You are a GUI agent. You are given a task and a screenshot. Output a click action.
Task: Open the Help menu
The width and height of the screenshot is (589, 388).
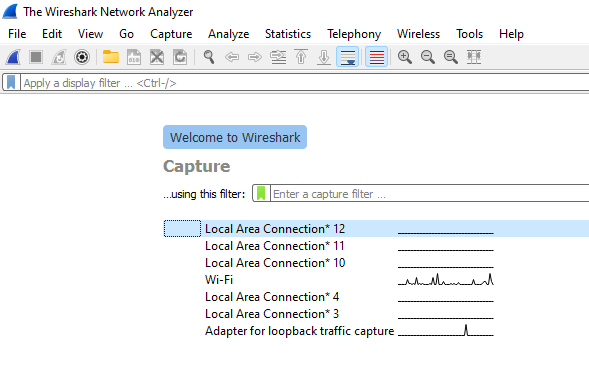[x=511, y=34]
